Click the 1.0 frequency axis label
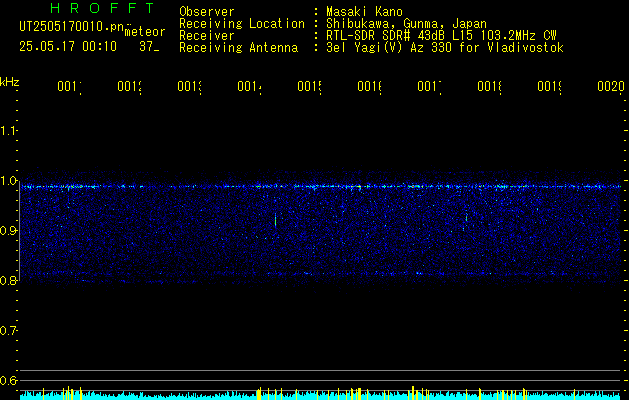629x400 pixels. tap(8, 181)
